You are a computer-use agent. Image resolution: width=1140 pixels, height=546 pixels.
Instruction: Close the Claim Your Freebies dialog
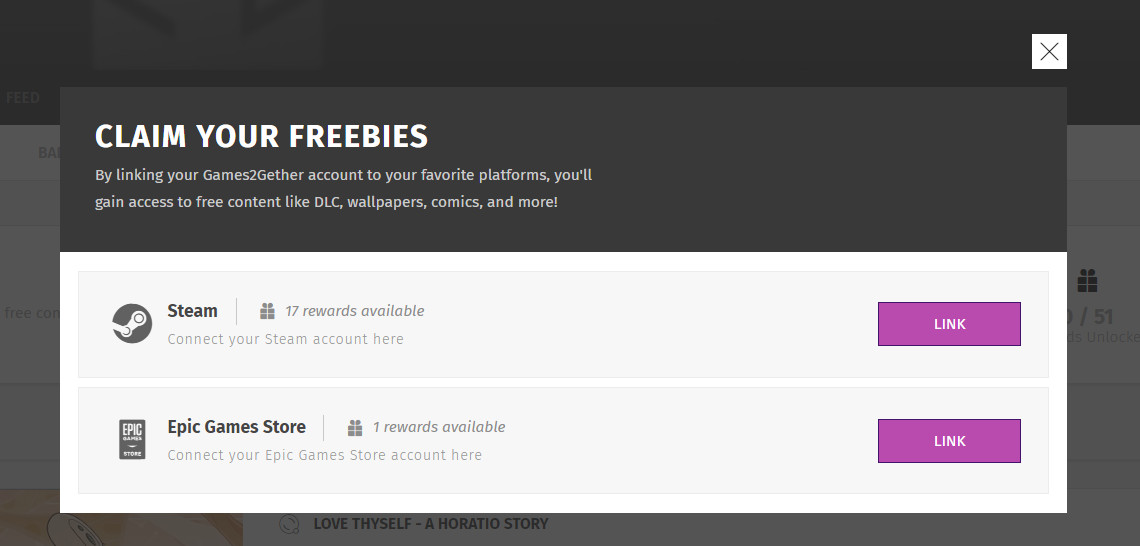pyautogui.click(x=1049, y=52)
